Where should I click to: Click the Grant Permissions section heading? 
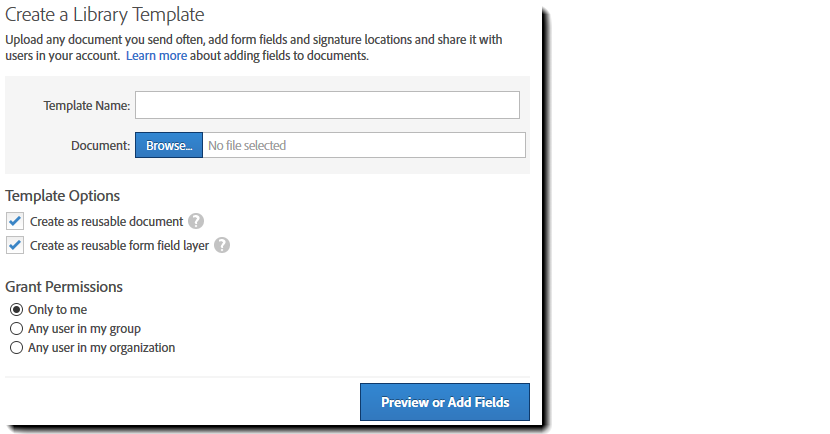[x=64, y=286]
